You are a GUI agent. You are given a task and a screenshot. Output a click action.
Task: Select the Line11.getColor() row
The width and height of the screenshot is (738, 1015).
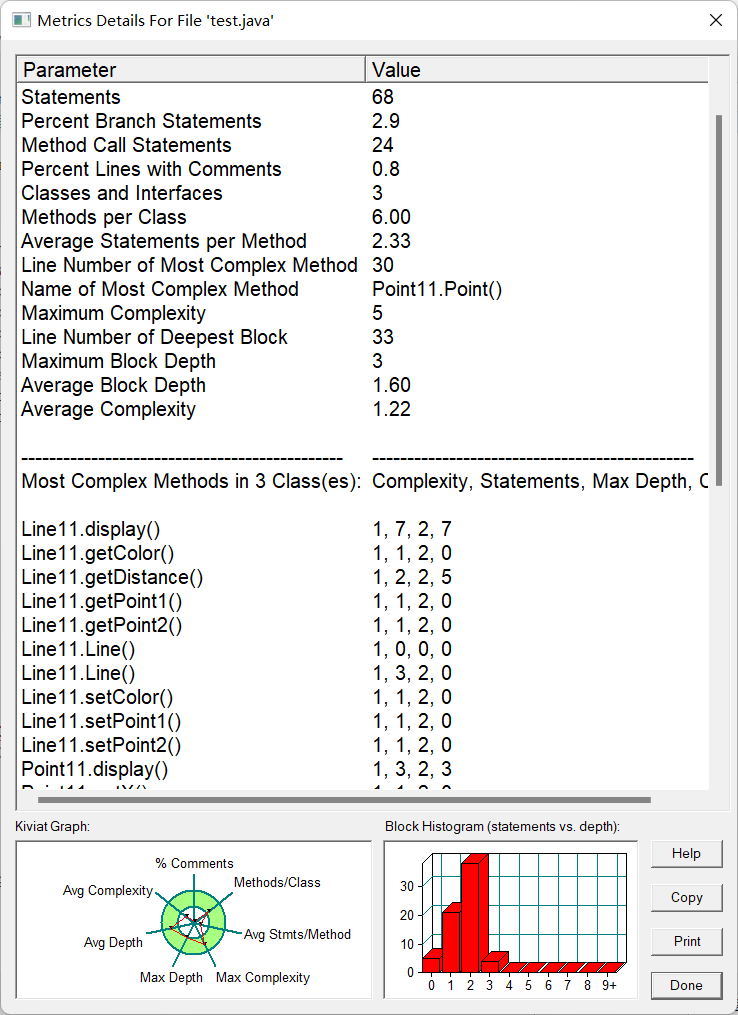pyautogui.click(x=363, y=553)
